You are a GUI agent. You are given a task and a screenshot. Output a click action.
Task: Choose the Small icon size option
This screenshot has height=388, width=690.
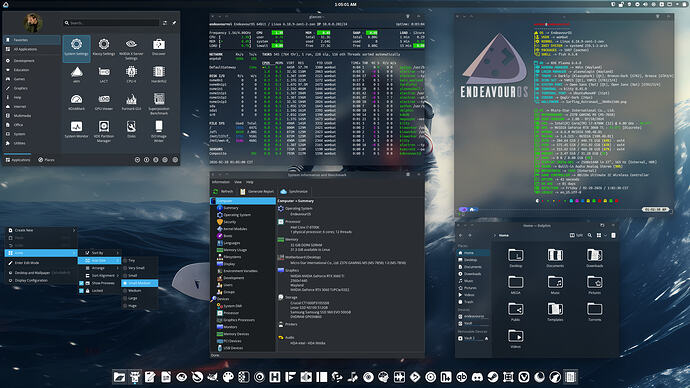click(139, 275)
